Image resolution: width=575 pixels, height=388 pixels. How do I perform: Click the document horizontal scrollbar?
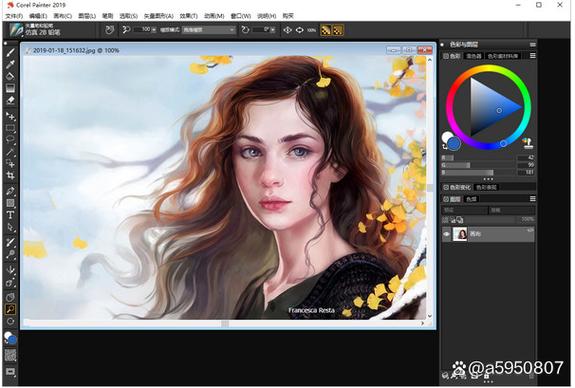[225, 324]
